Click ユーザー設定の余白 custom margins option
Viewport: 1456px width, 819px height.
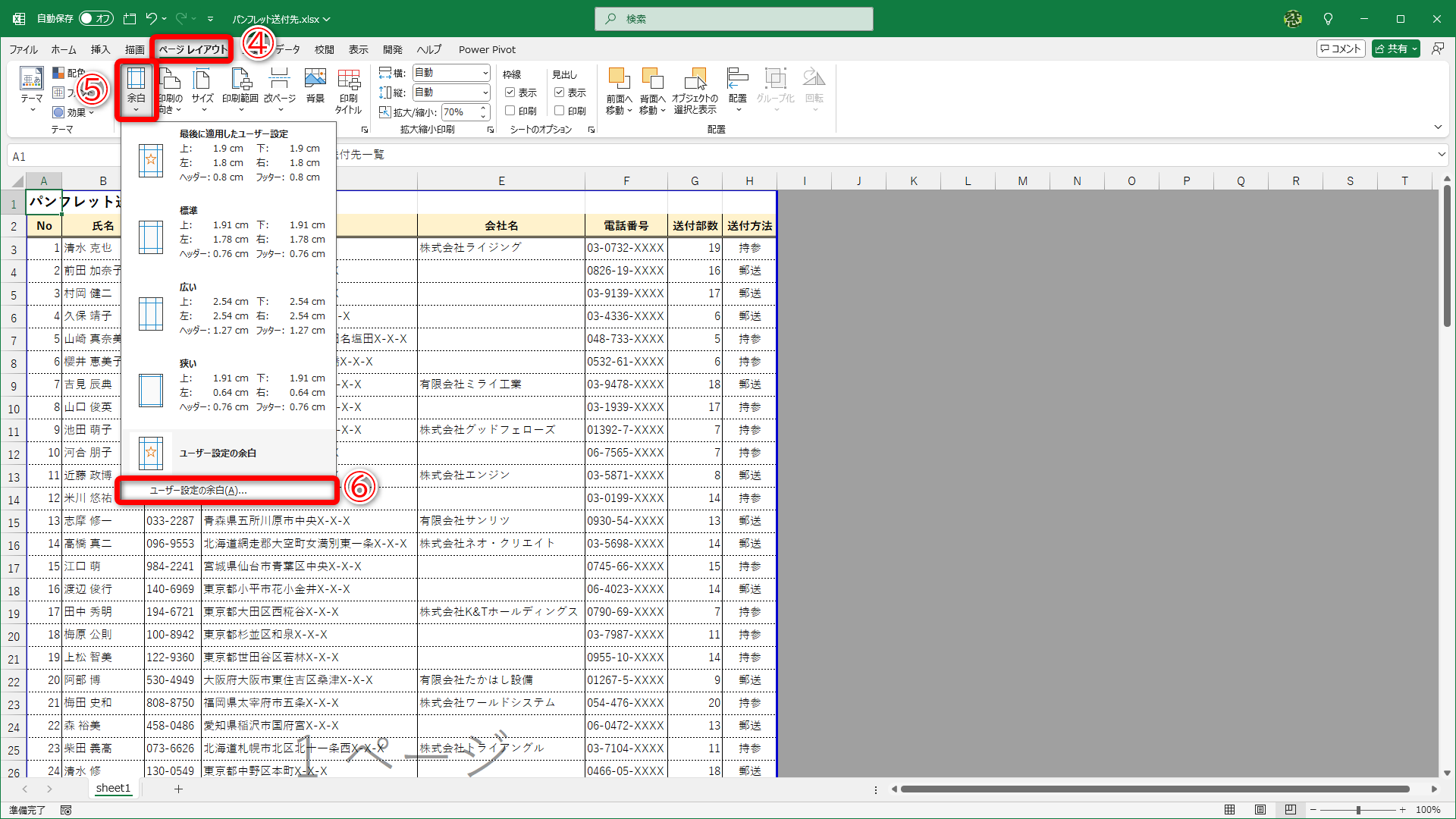point(227,490)
